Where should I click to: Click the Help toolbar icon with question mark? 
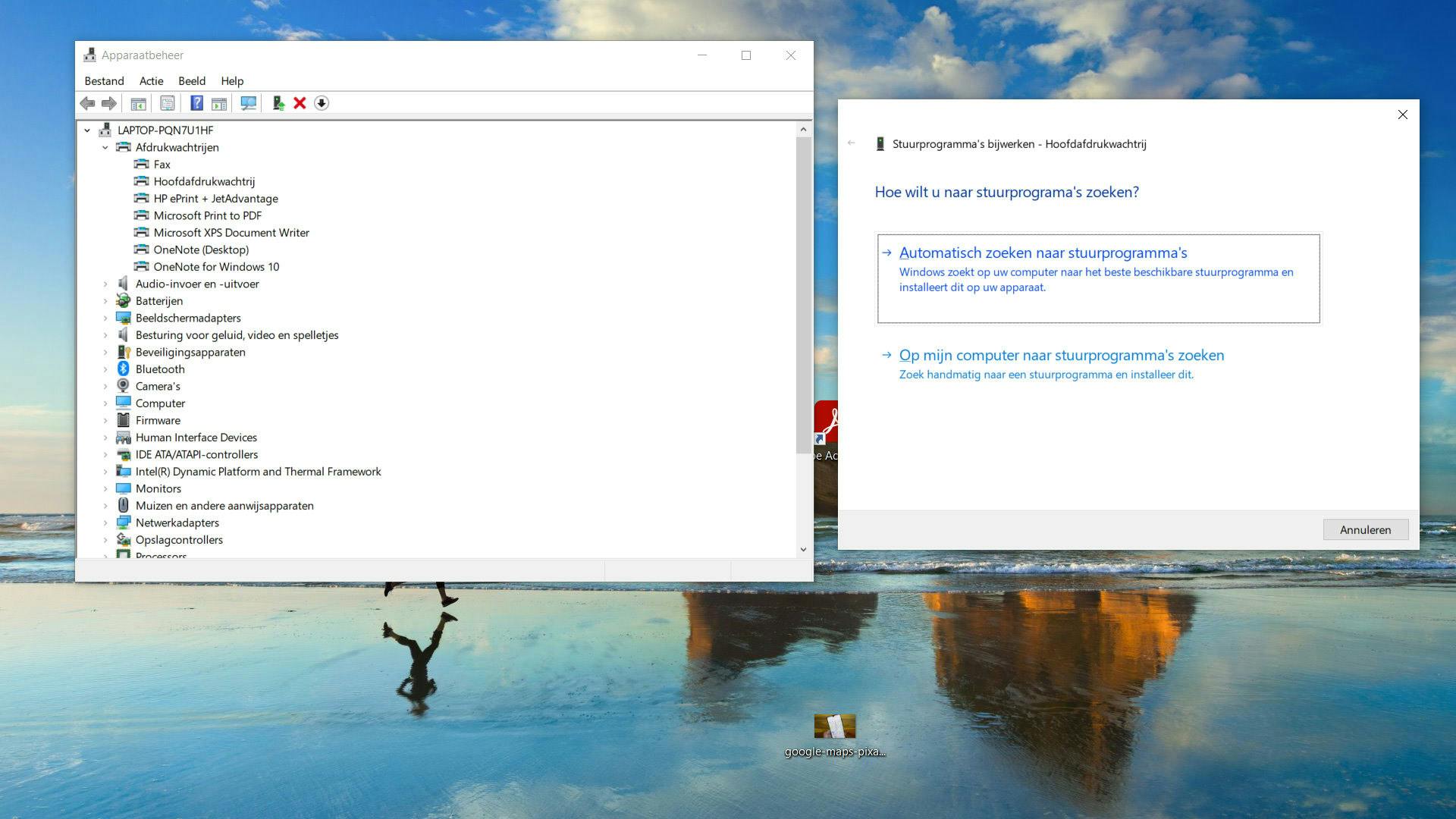[196, 103]
